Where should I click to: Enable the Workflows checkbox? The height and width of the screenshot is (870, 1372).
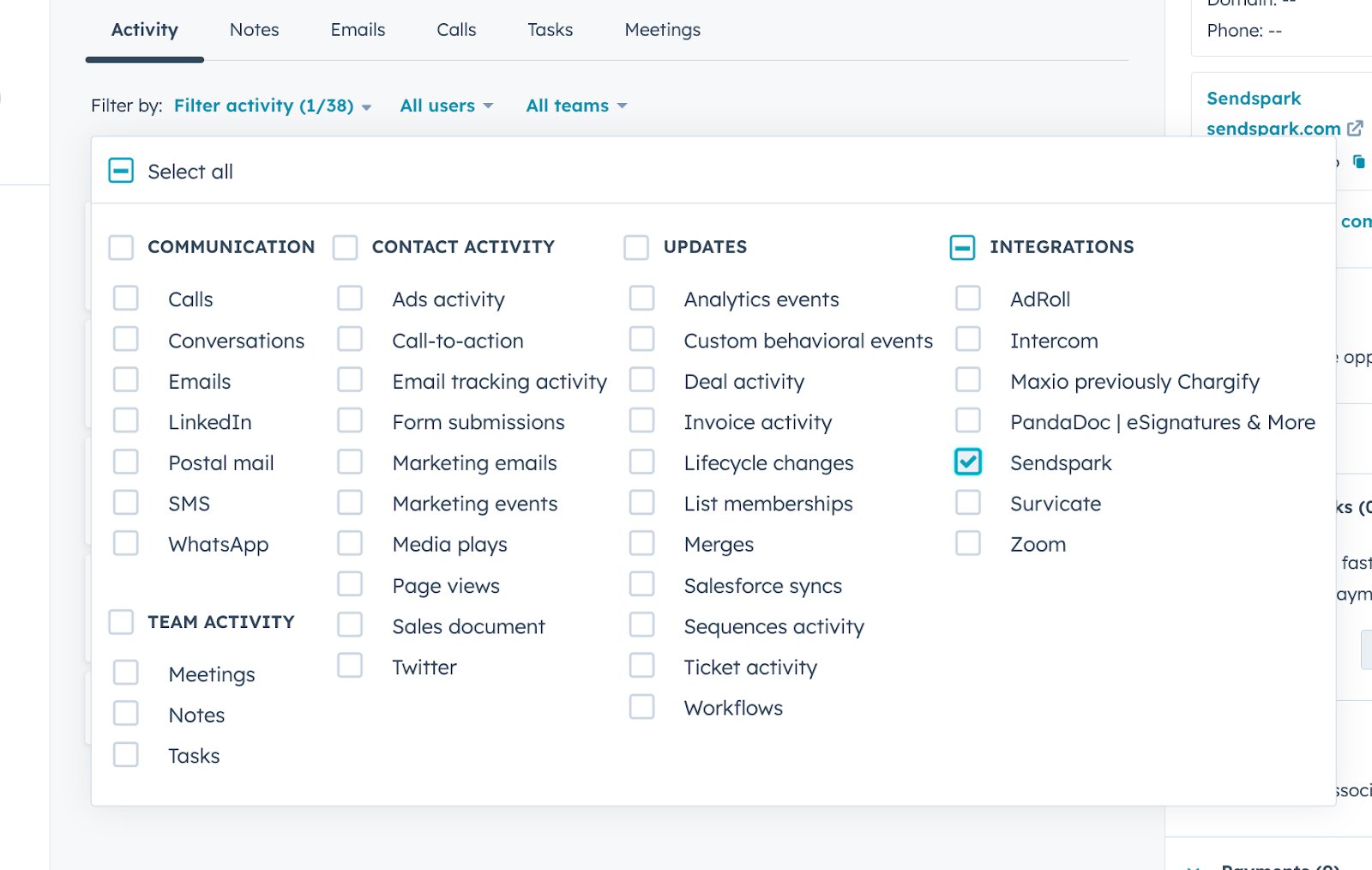tap(641, 707)
